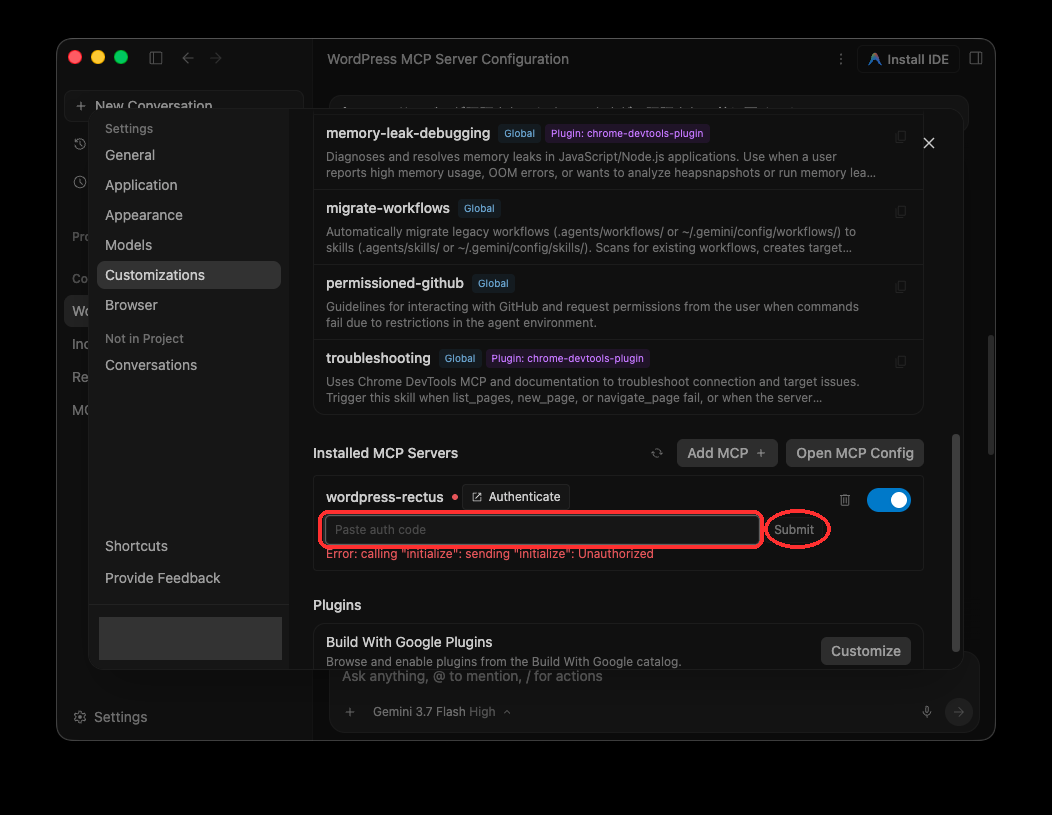Copy the migrate-workflows skill icon

[901, 212]
